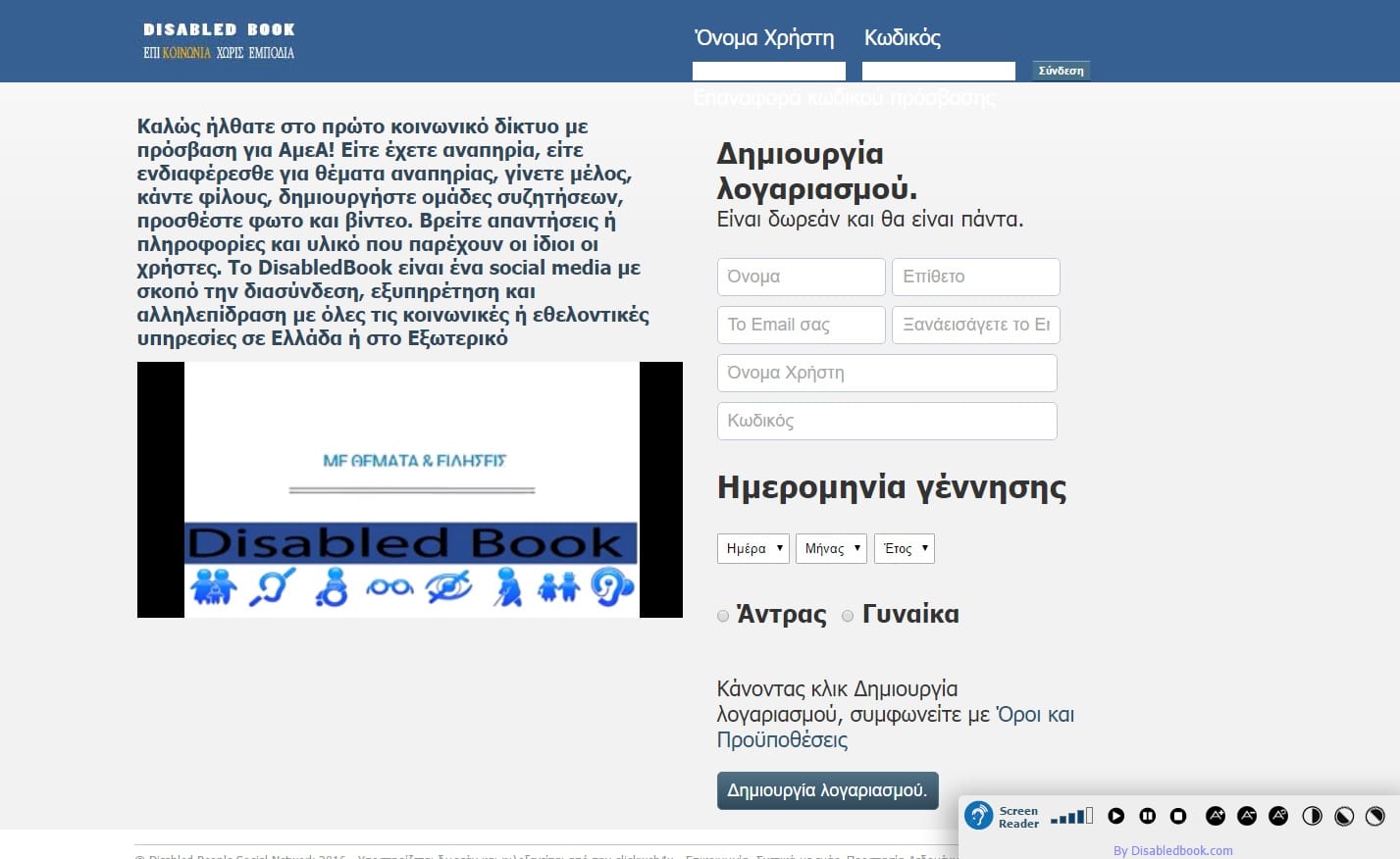Apply half-black vertical contrast mode icon
This screenshot has height=859, width=1400.
point(1312,816)
